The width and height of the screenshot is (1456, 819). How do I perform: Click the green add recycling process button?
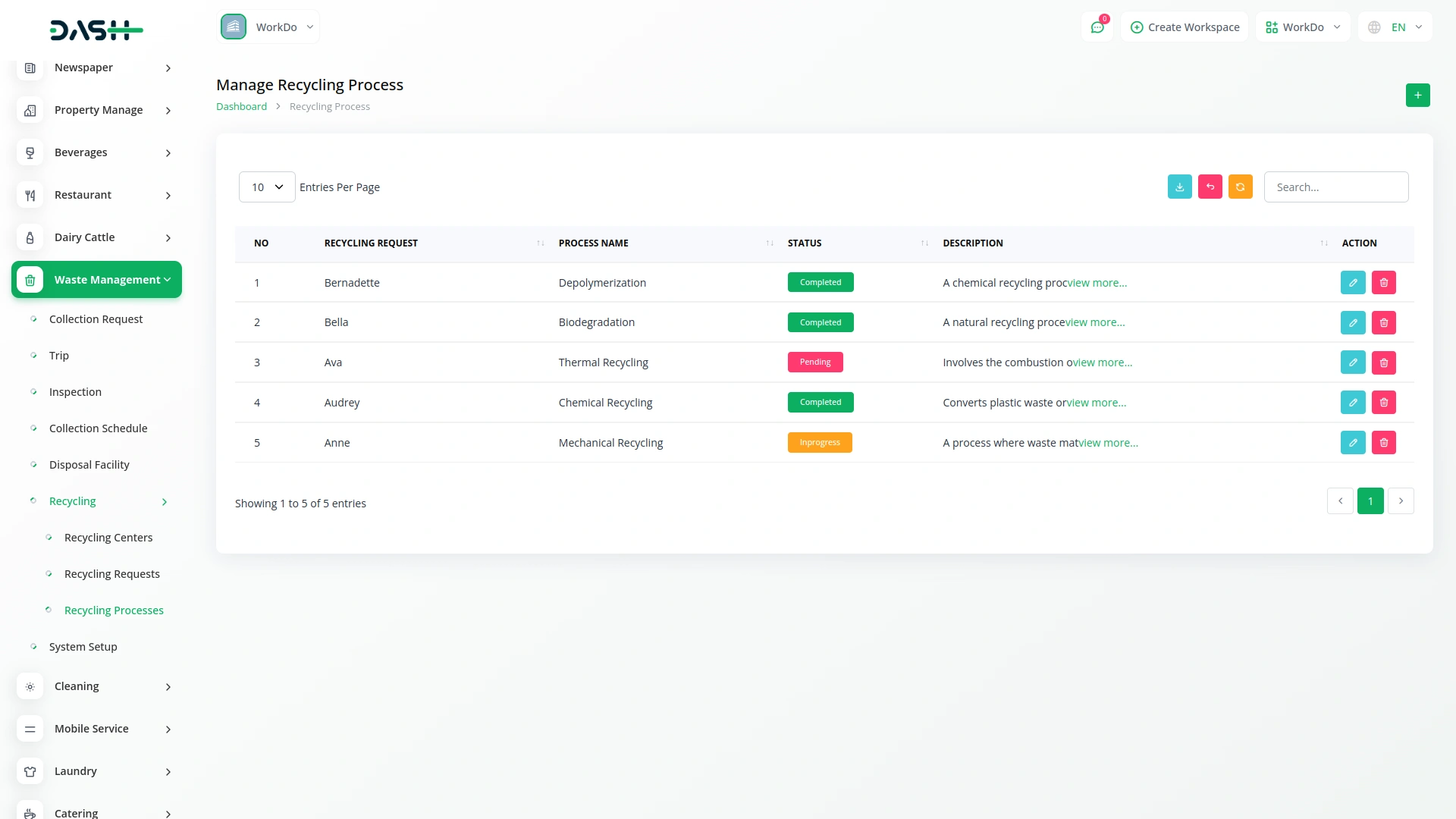point(1417,96)
